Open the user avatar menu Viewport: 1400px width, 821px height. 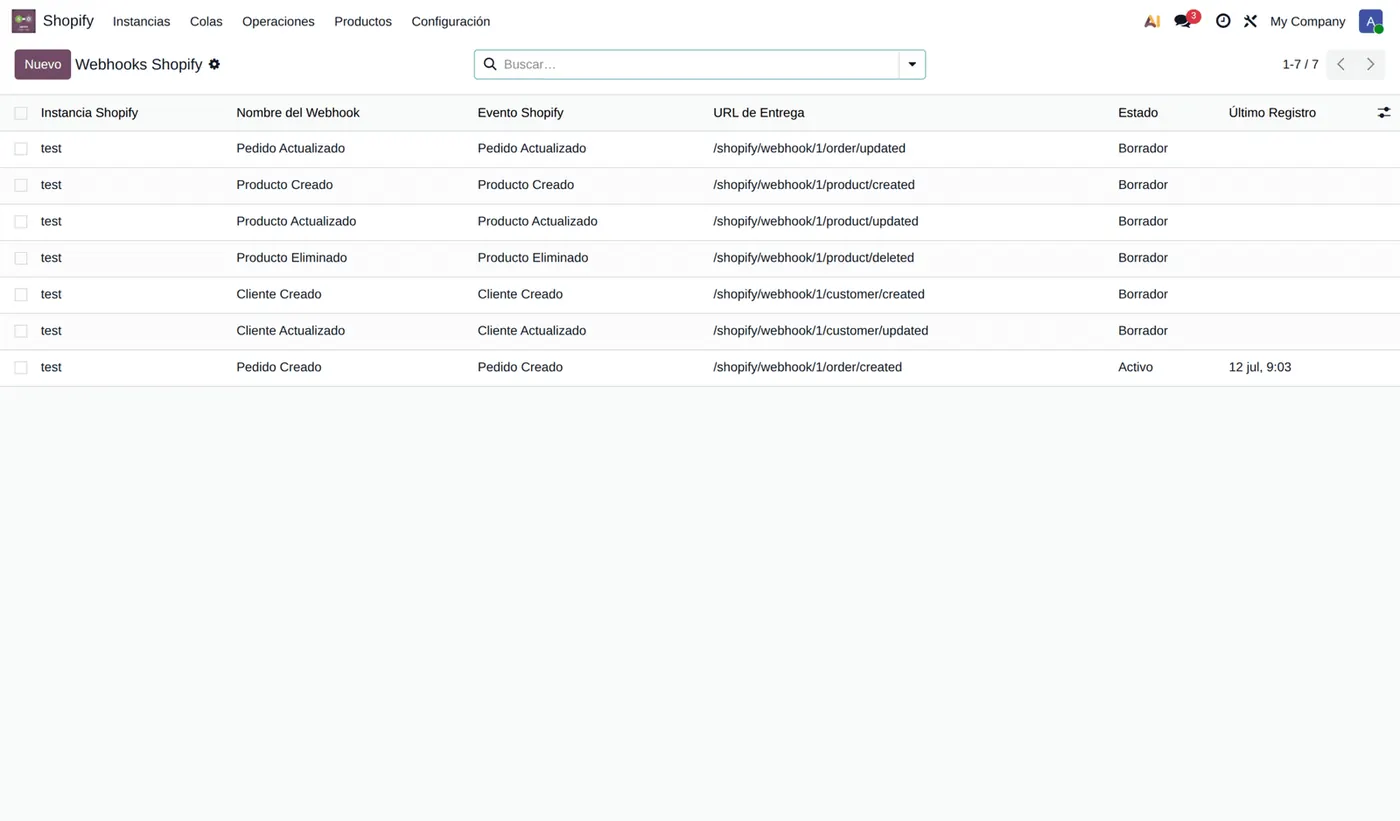(x=1370, y=21)
